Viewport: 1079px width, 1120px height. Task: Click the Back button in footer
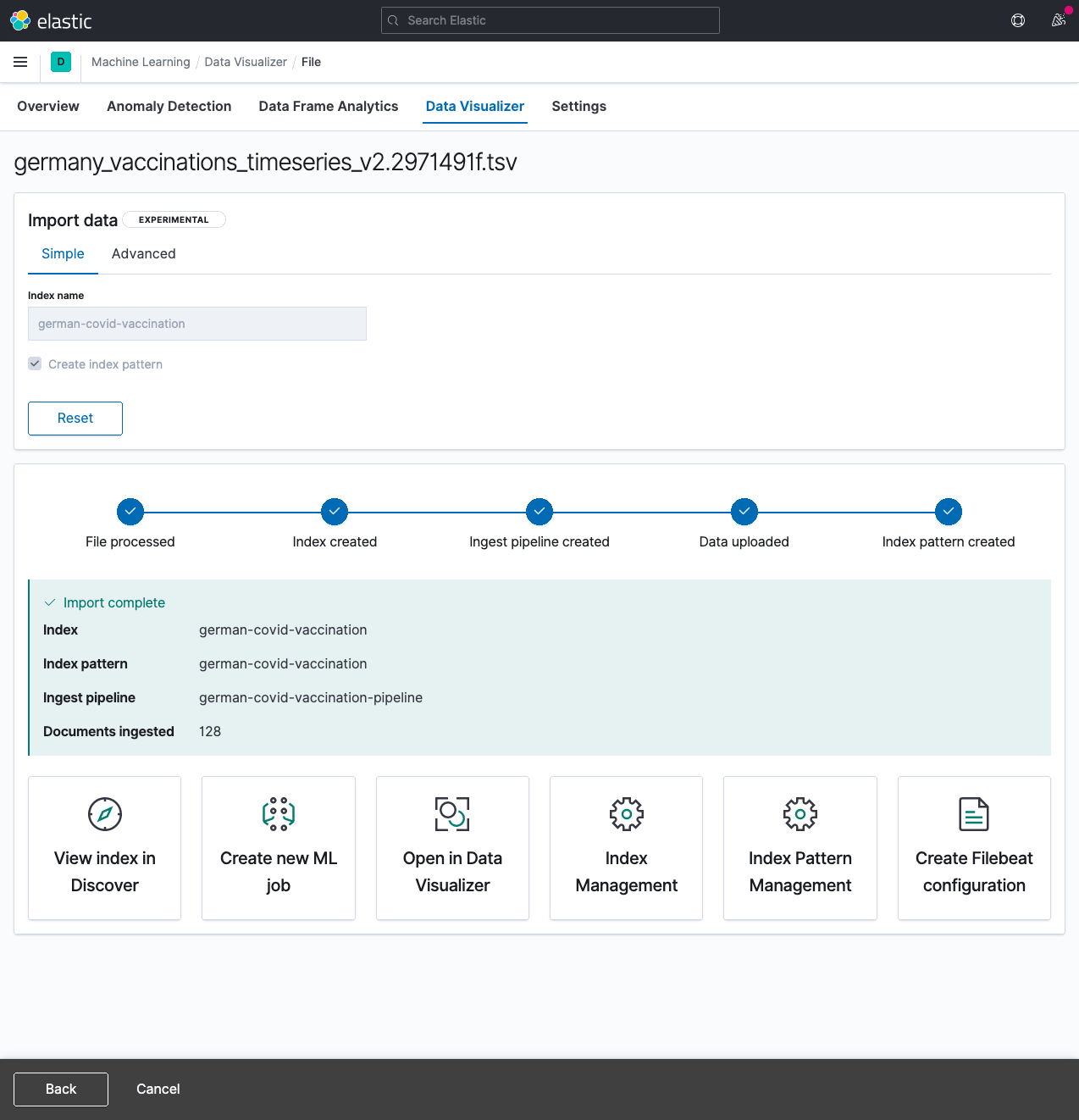point(61,1089)
